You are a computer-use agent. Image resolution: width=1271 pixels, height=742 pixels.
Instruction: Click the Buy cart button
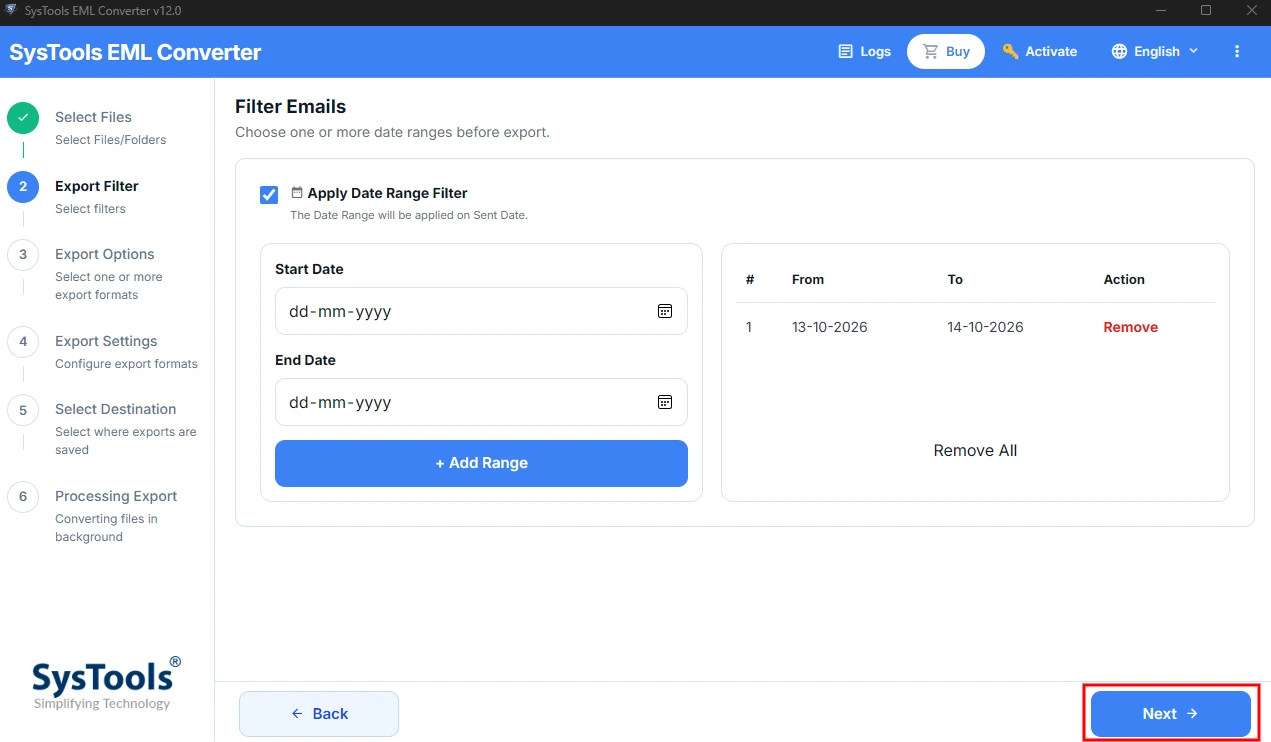(x=946, y=51)
